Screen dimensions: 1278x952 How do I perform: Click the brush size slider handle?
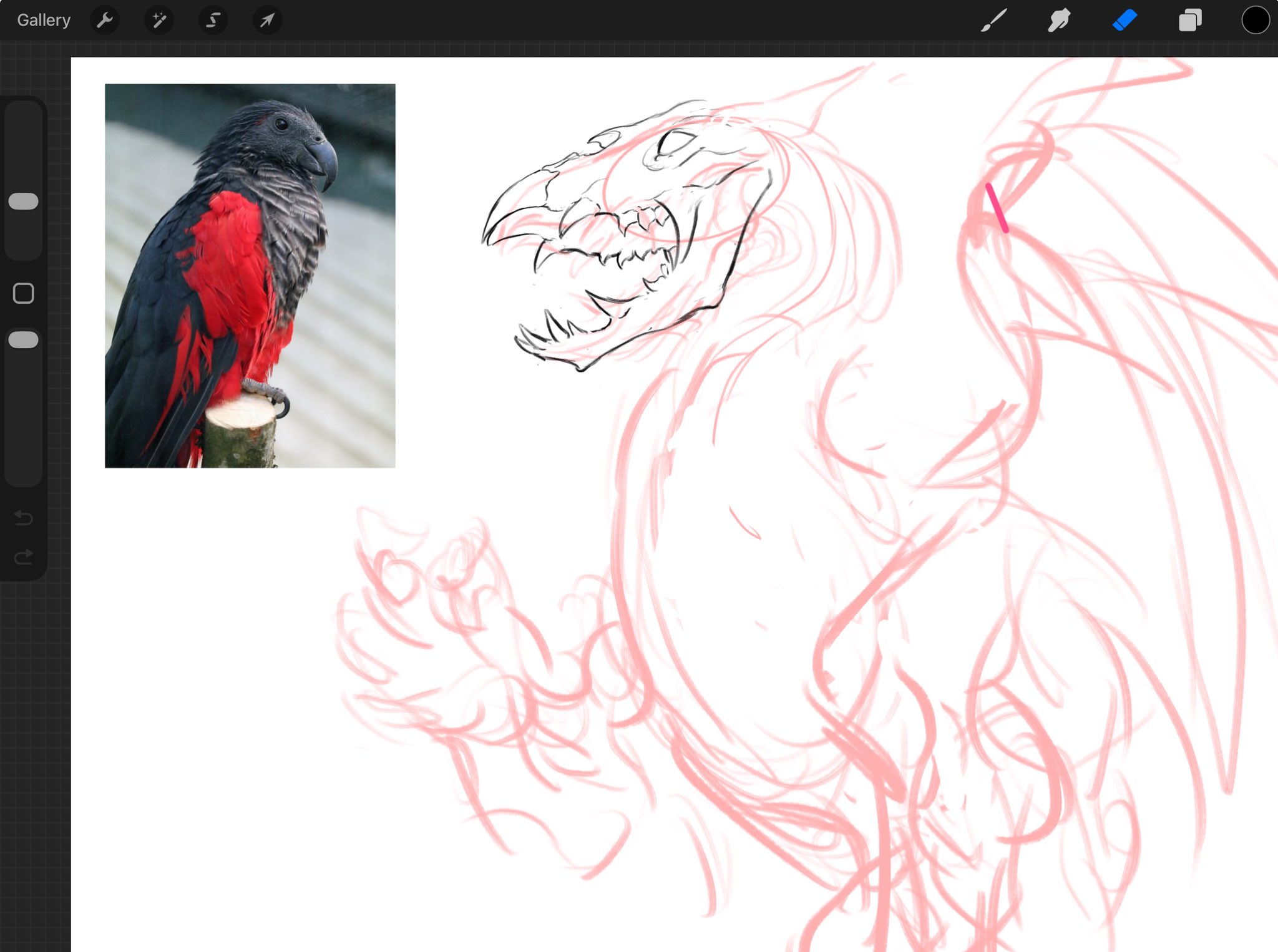coord(24,202)
